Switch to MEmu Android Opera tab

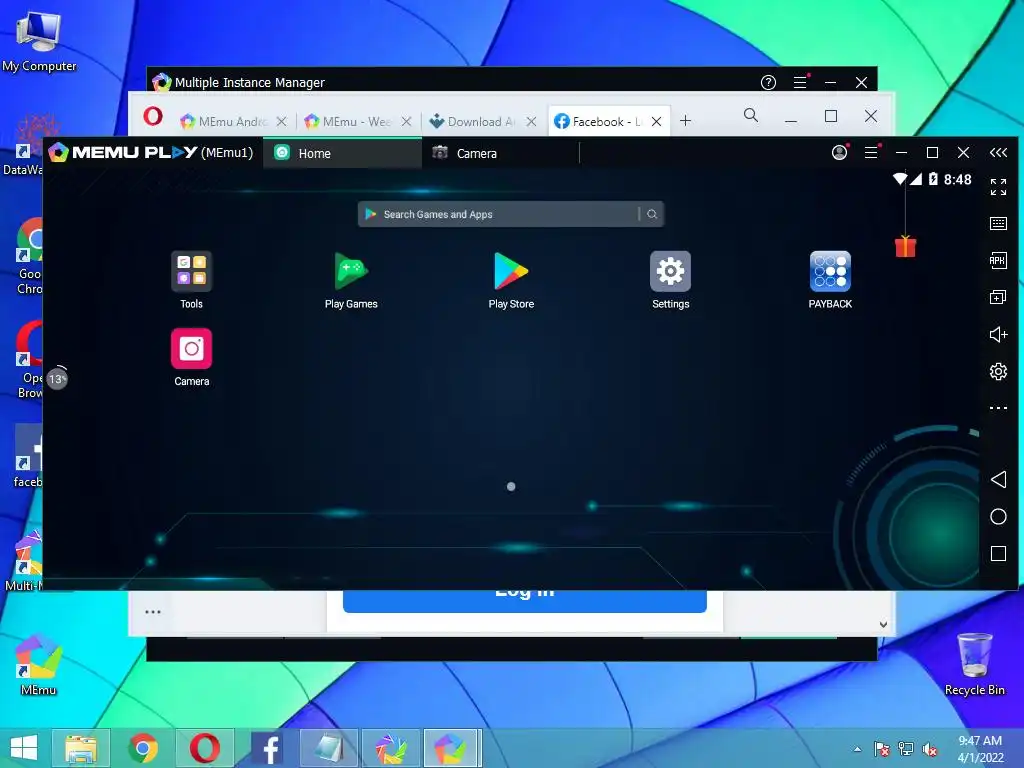pyautogui.click(x=233, y=121)
